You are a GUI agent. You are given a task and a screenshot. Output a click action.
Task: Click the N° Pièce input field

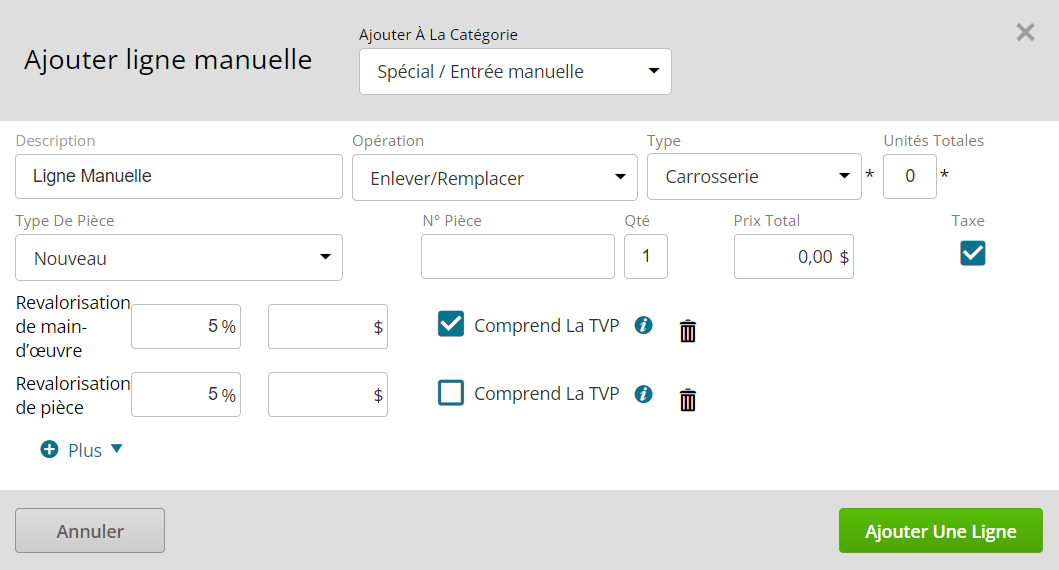click(518, 257)
